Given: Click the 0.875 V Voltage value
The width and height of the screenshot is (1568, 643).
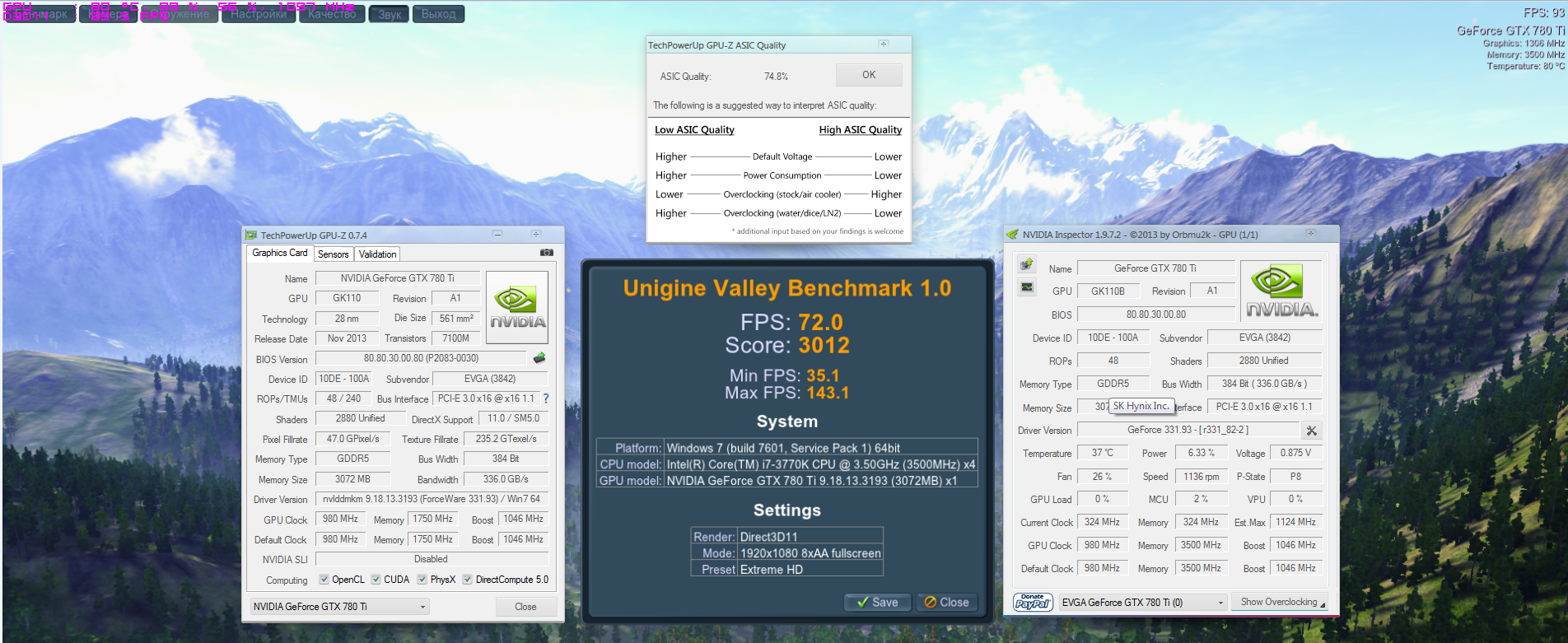Looking at the screenshot, I should coord(1295,453).
